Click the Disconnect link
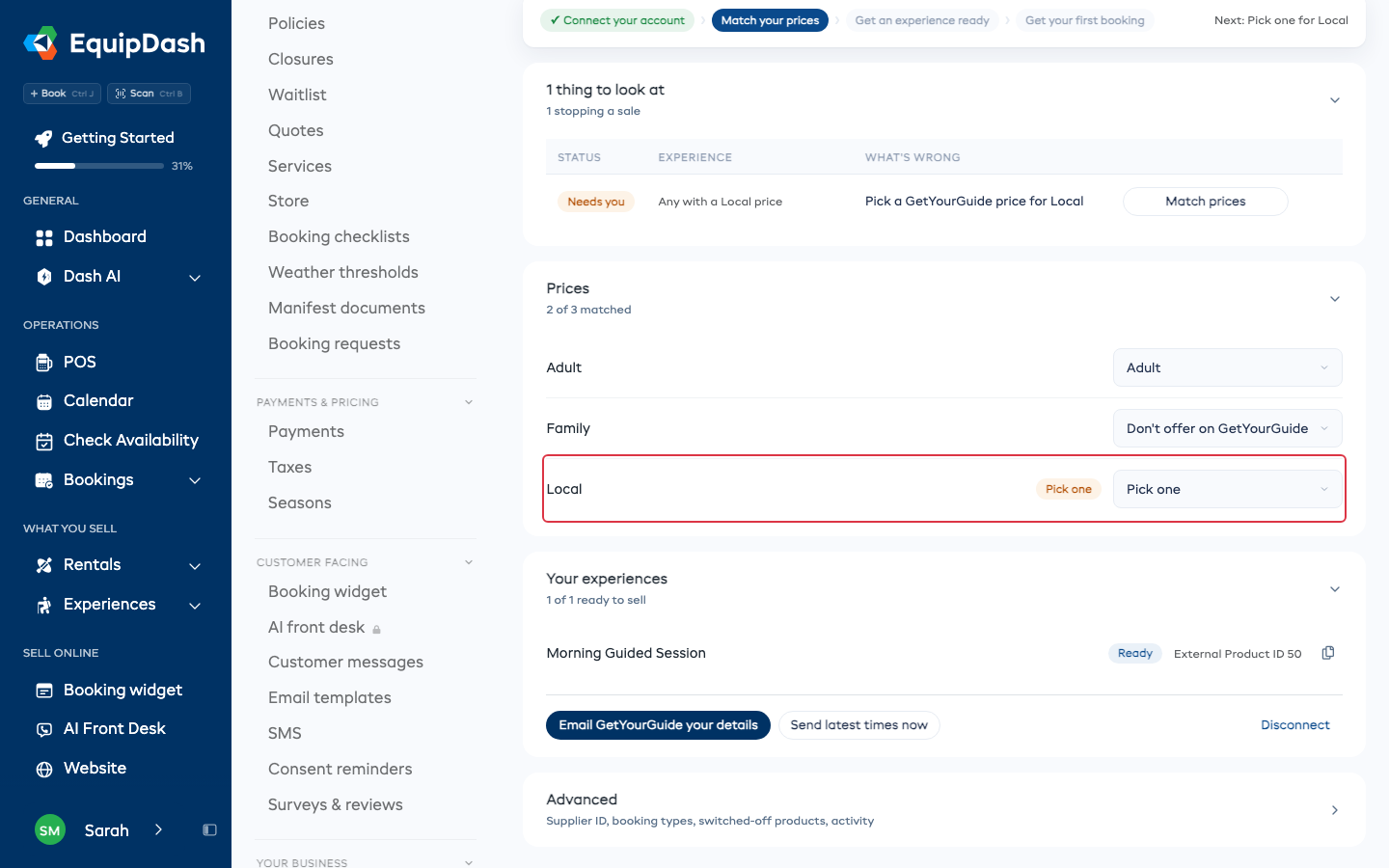 [1295, 725]
